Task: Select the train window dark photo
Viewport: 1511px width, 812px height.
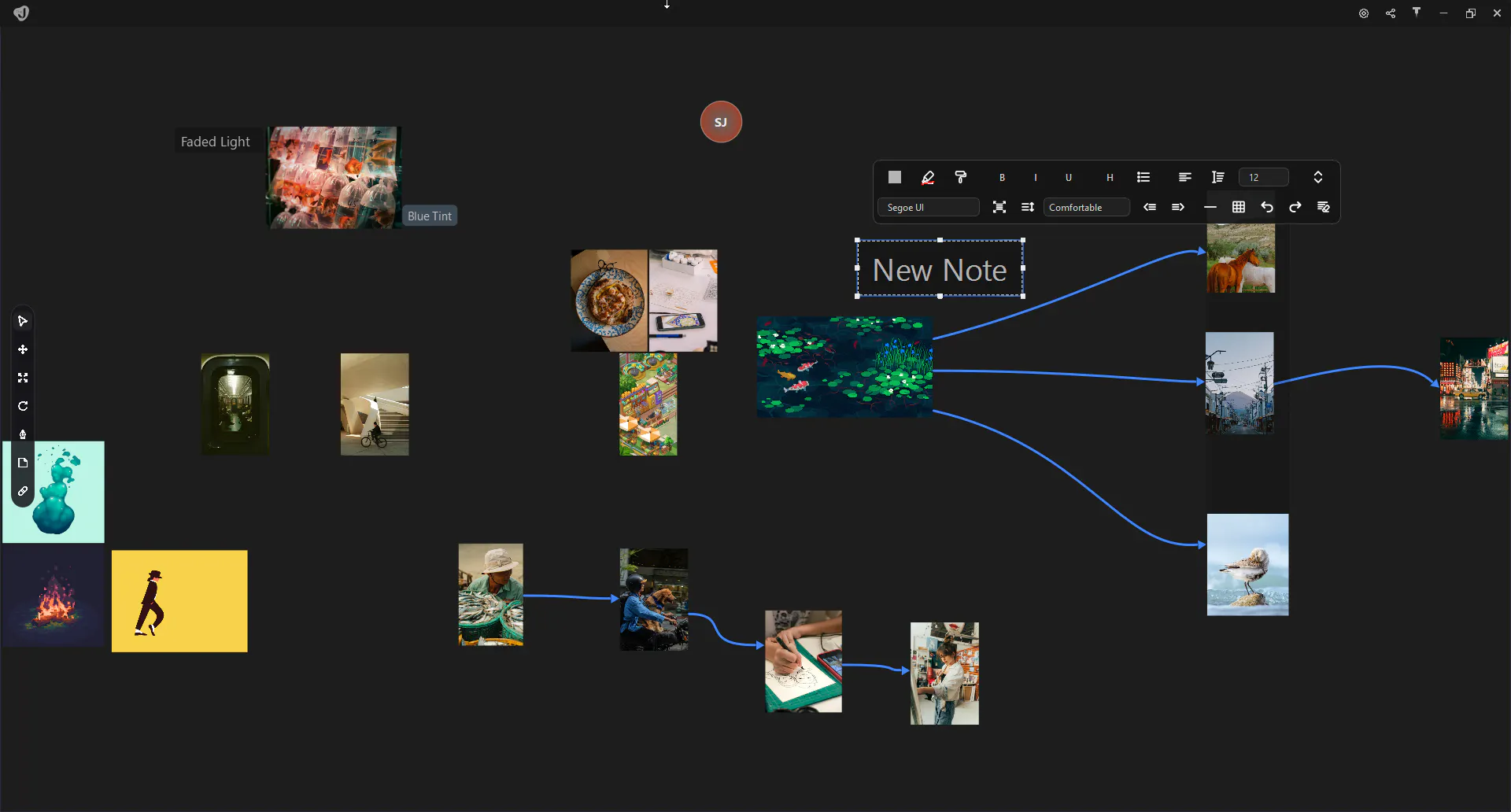Action: coord(235,404)
